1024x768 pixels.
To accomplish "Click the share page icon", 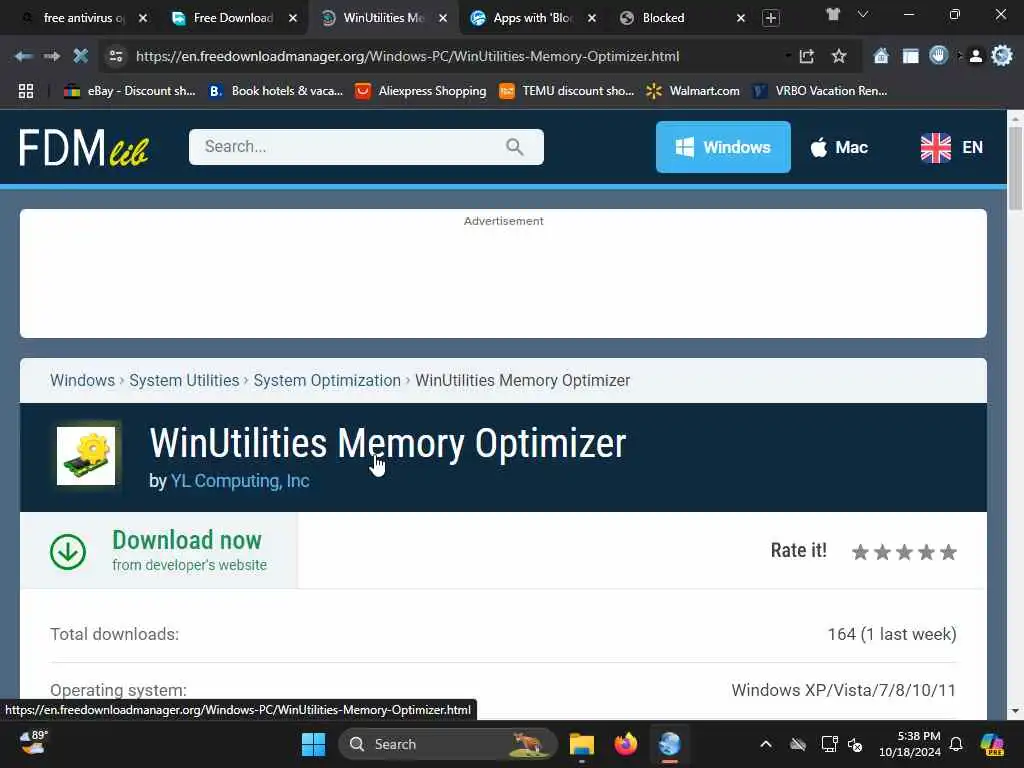I will [x=807, y=56].
